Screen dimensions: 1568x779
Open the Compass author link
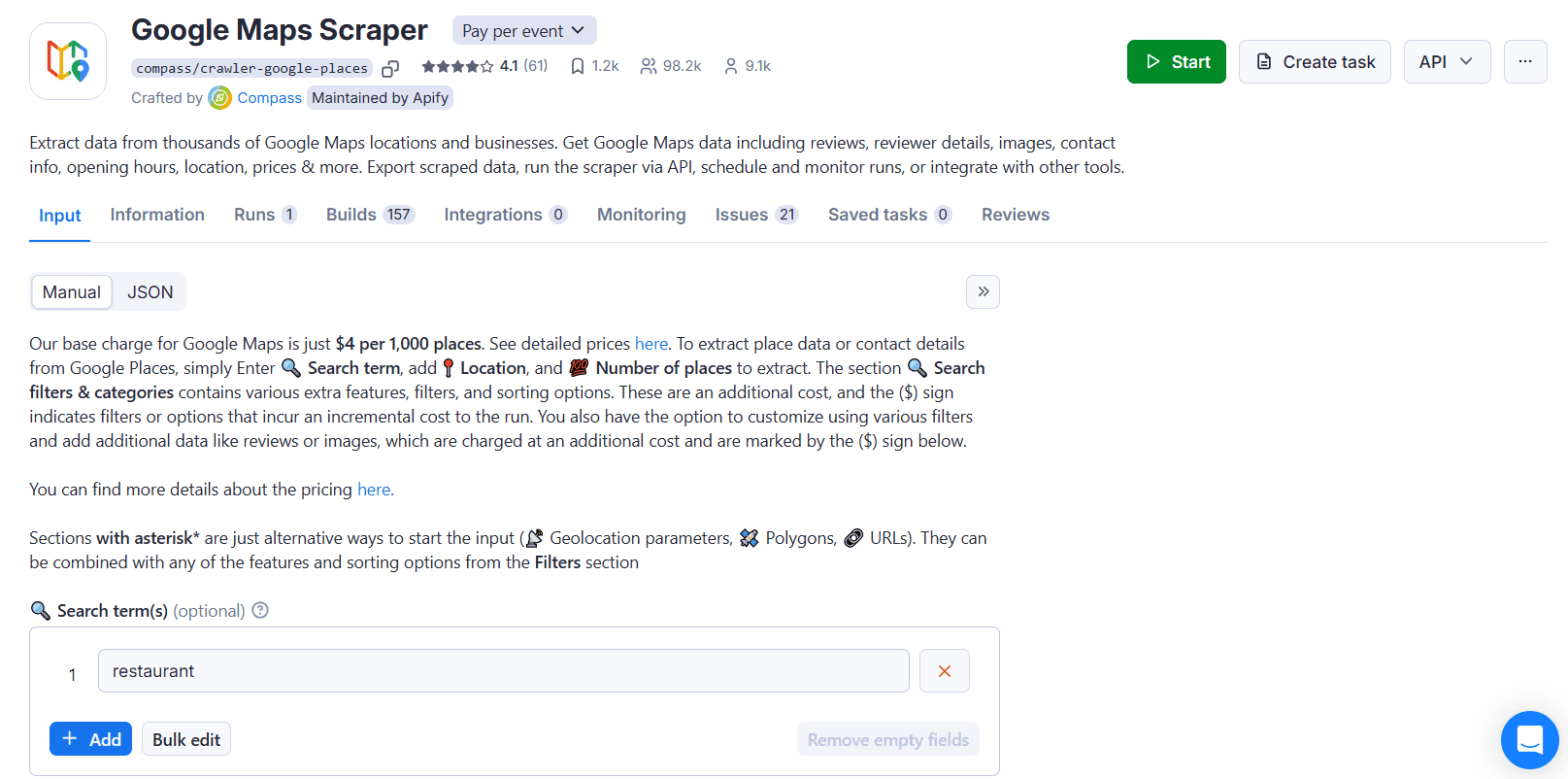tap(269, 98)
